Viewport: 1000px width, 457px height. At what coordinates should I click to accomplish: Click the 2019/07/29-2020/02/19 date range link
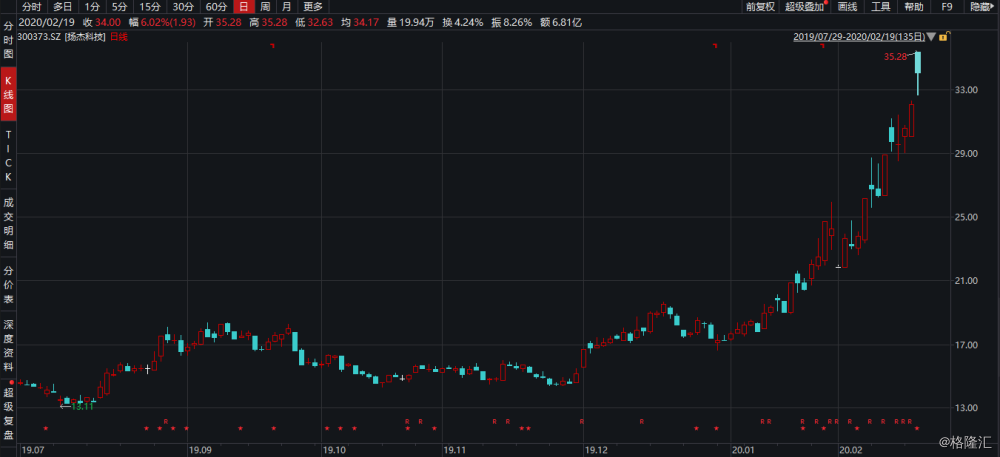[858, 37]
